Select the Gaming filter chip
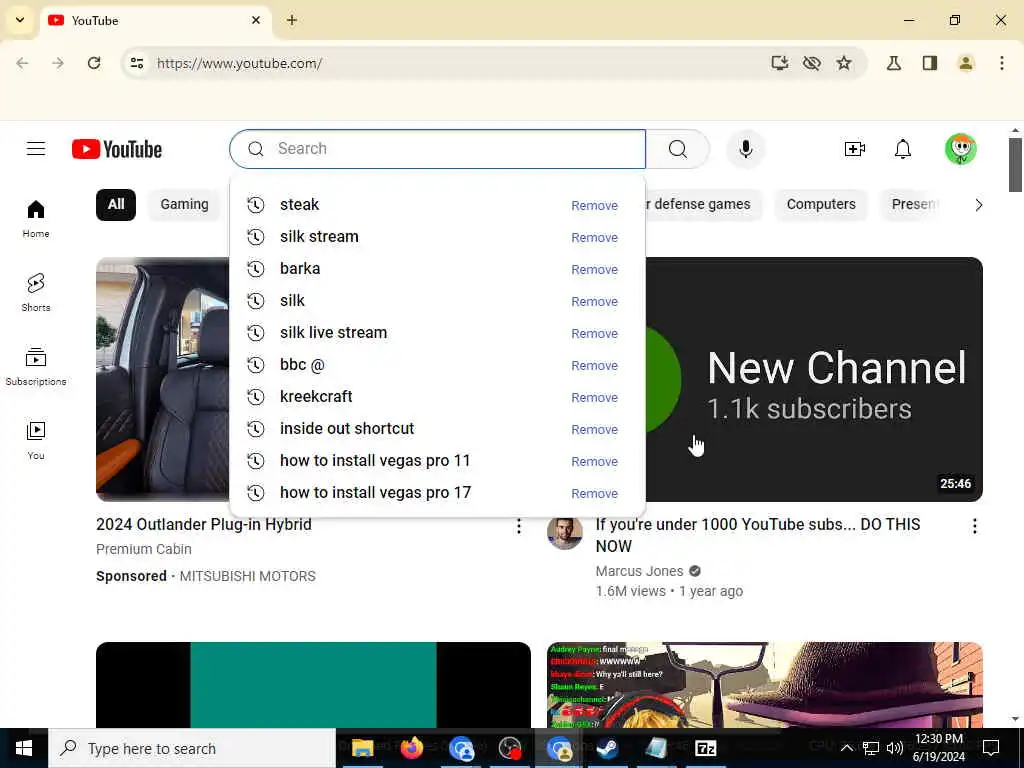Image resolution: width=1024 pixels, height=768 pixels. [184, 204]
